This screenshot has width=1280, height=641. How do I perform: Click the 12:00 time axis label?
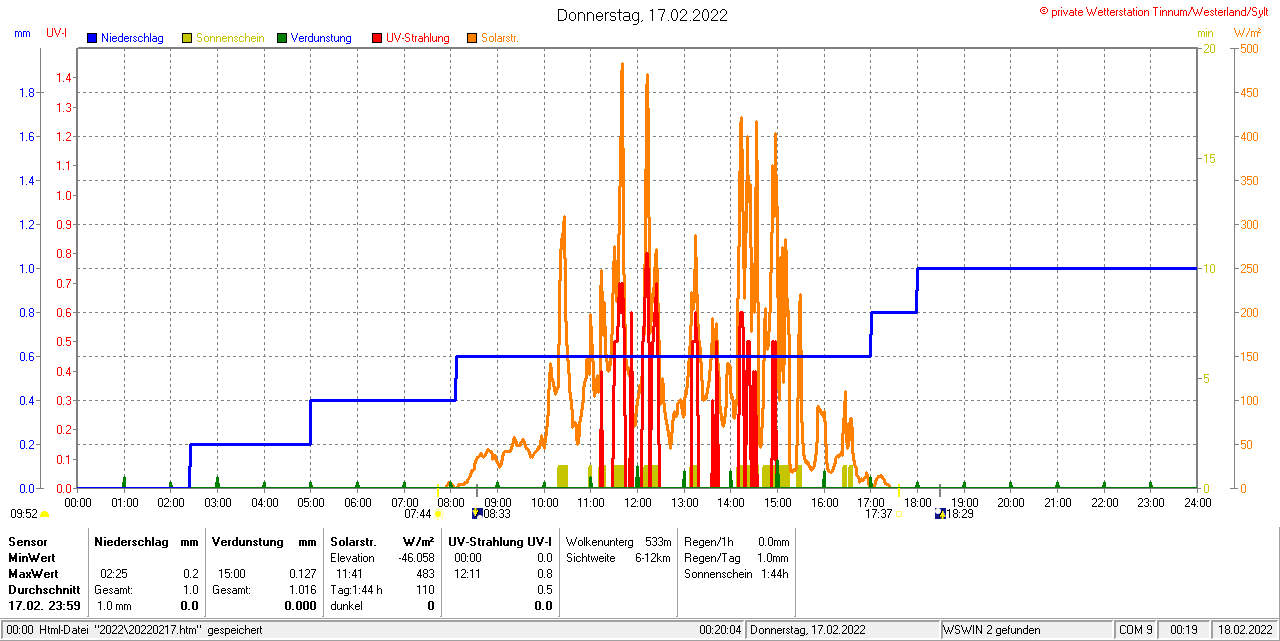click(x=637, y=502)
